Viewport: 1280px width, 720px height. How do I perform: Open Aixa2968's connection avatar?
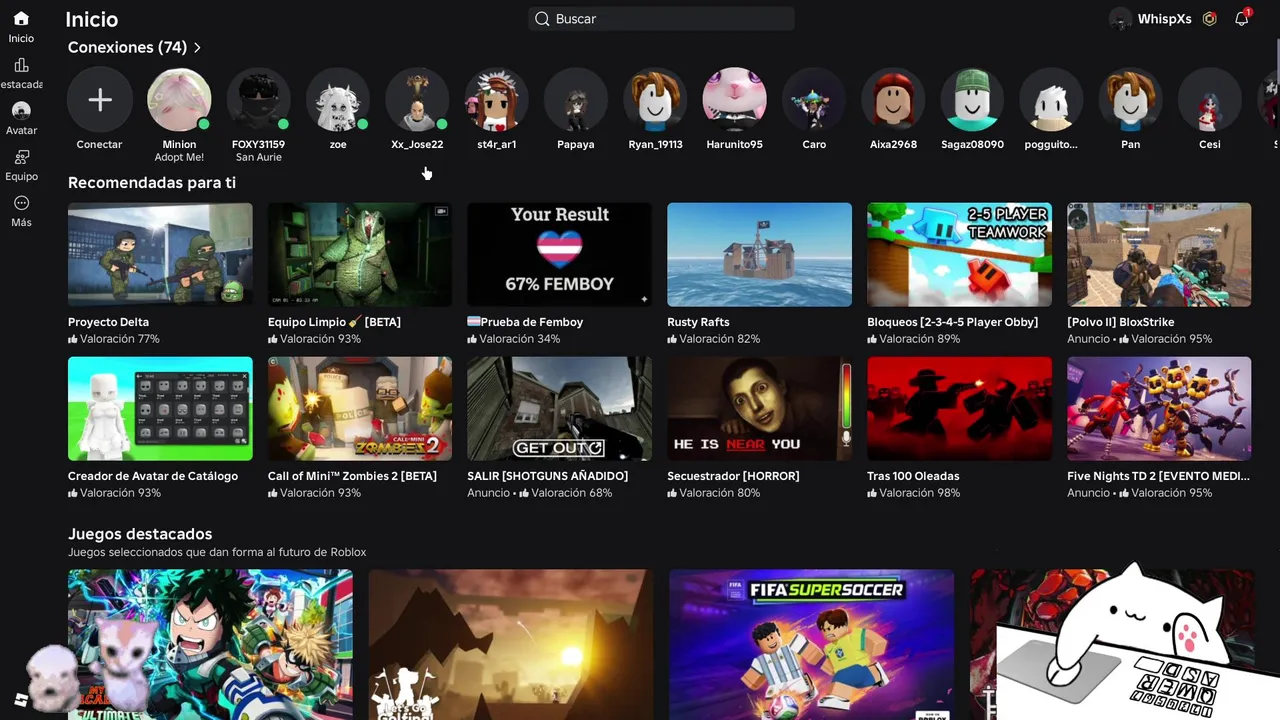pos(893,100)
